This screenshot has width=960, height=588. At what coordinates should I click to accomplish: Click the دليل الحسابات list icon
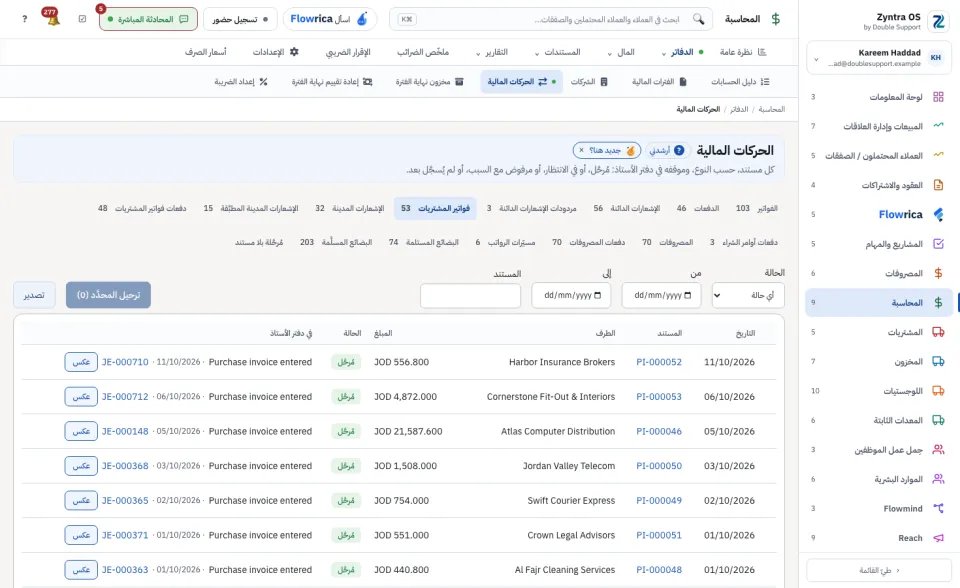click(x=765, y=81)
